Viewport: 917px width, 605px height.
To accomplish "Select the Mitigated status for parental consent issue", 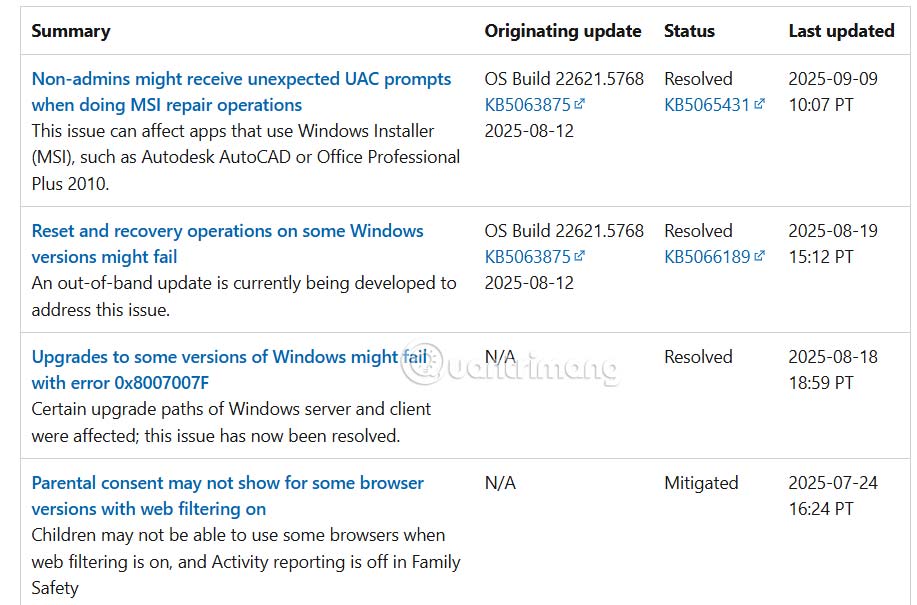I will (701, 482).
